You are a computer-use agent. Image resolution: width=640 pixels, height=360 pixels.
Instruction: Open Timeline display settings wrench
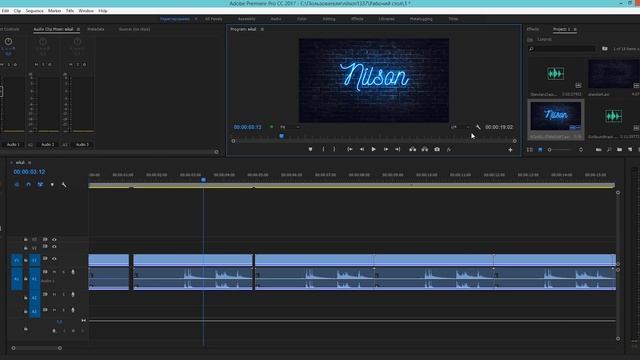pyautogui.click(x=64, y=185)
